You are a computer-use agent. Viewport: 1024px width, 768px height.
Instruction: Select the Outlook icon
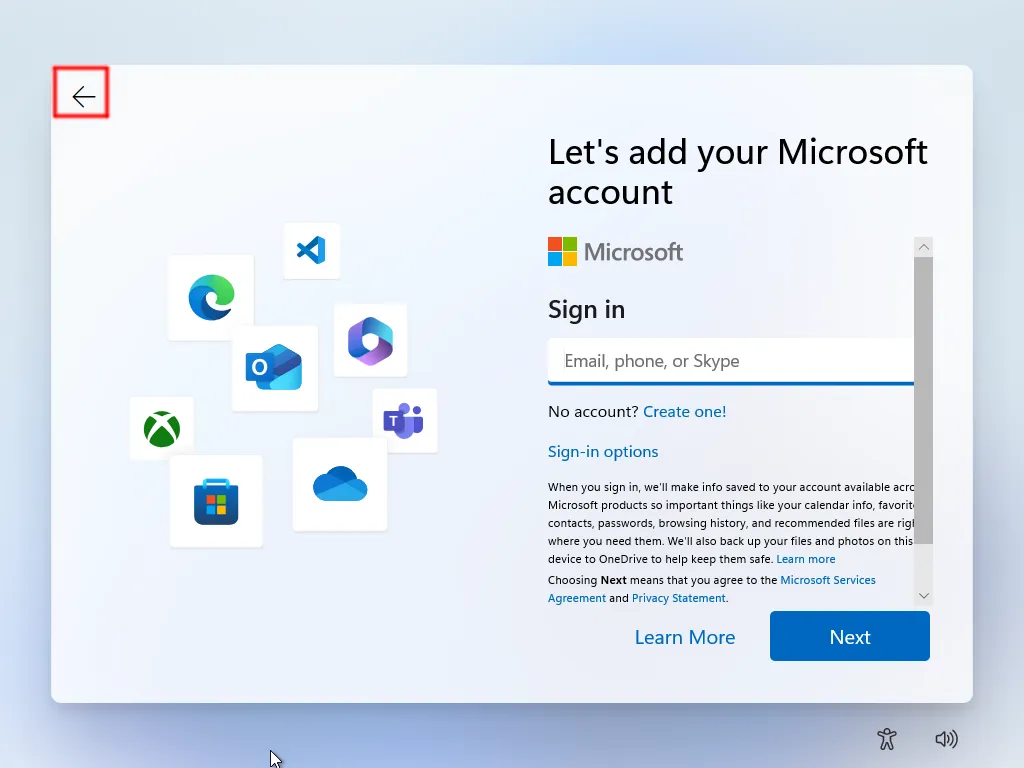click(x=274, y=368)
